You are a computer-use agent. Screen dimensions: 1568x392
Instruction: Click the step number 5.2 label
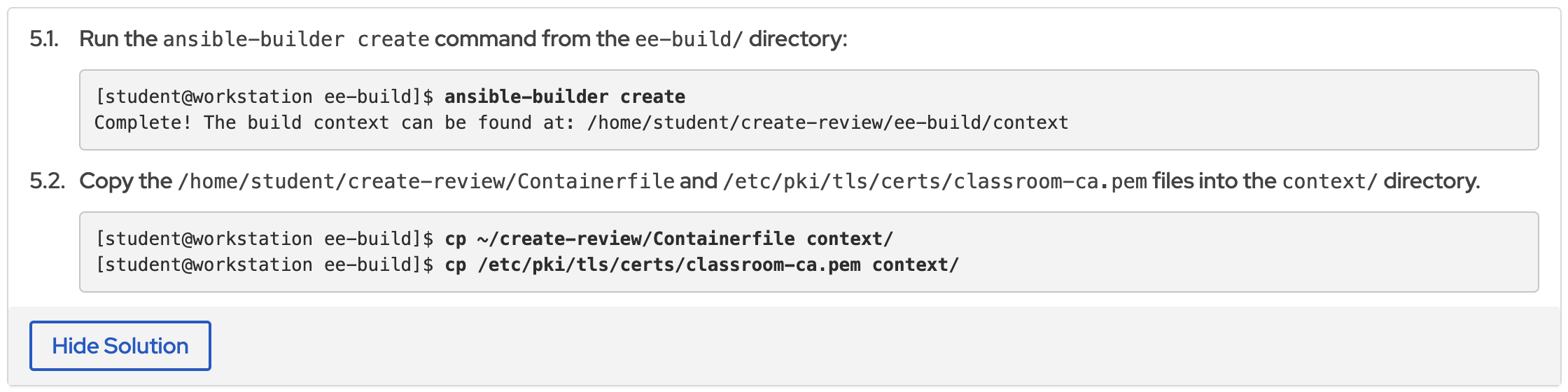click(x=47, y=181)
